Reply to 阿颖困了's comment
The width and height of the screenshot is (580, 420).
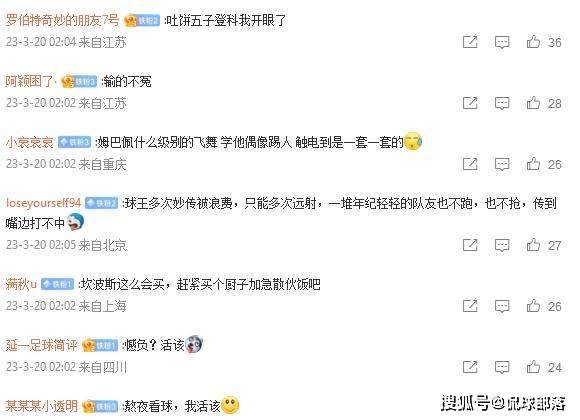502,103
